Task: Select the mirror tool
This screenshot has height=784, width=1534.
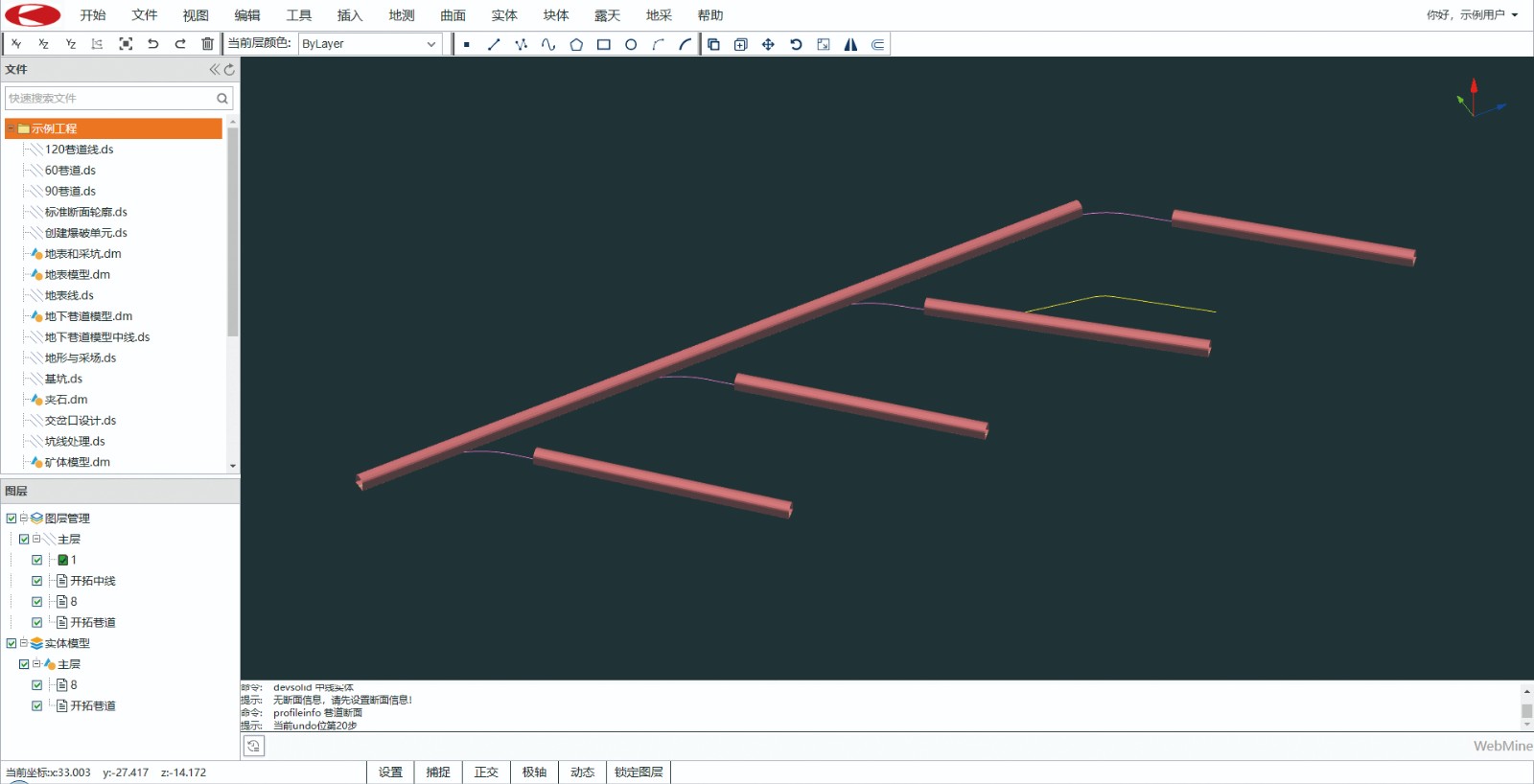Action: 850,44
